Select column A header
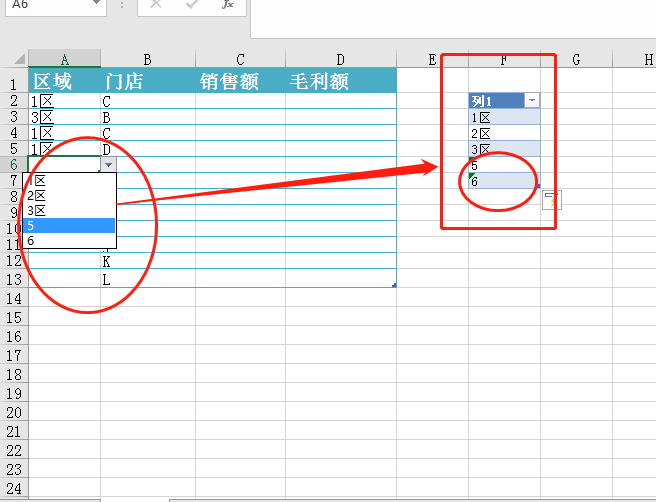656x502 pixels. 64,59
